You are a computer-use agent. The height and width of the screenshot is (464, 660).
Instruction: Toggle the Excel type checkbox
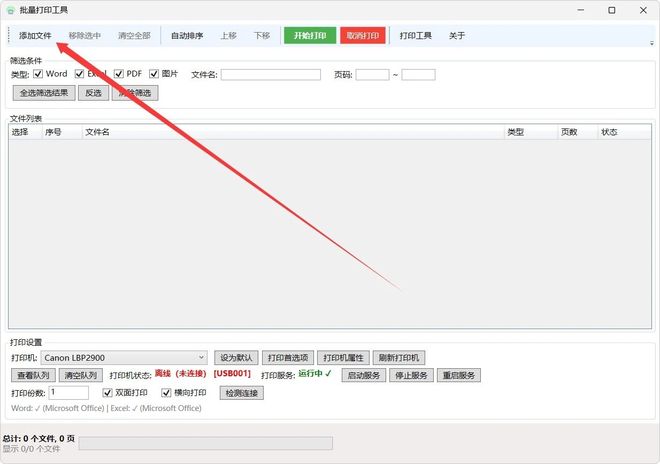pos(79,74)
